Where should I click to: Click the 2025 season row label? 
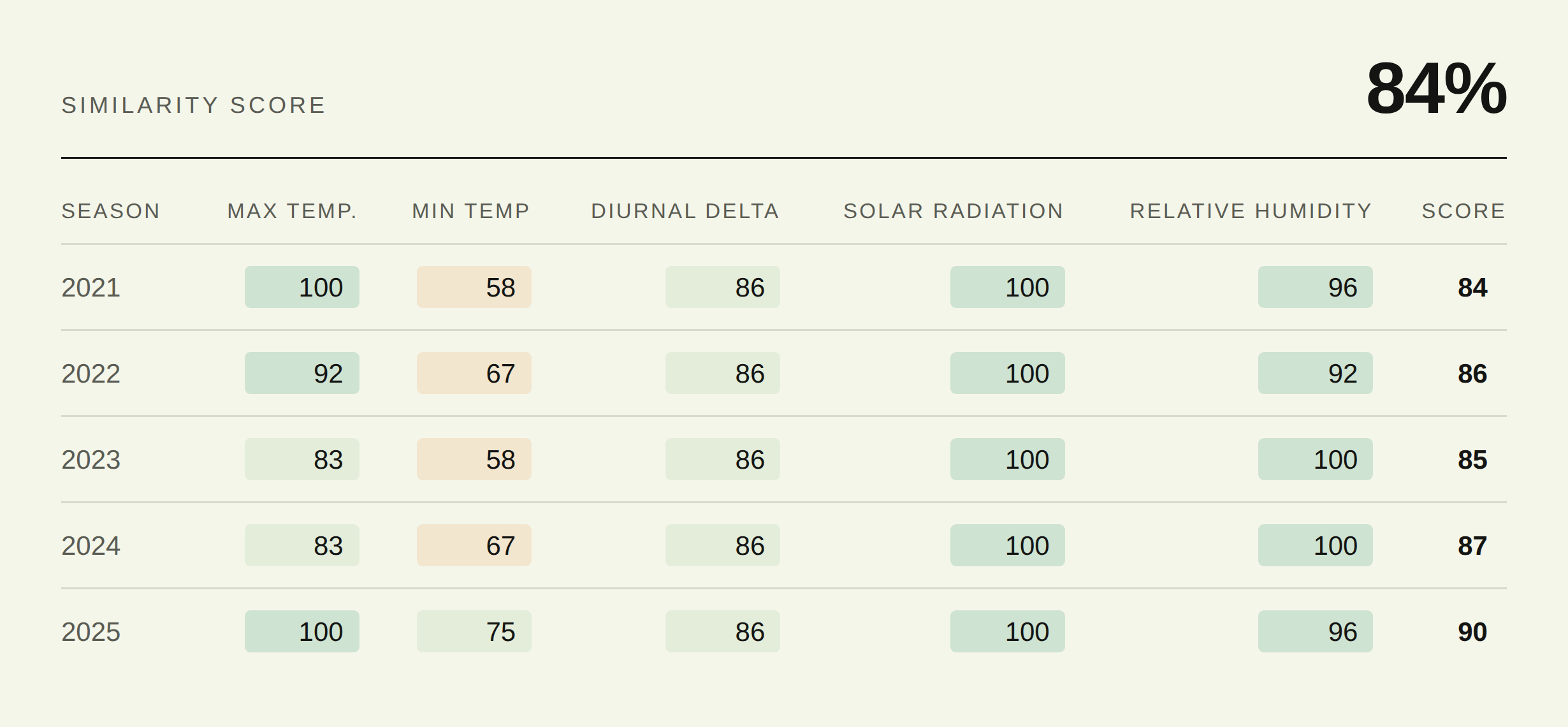91,632
